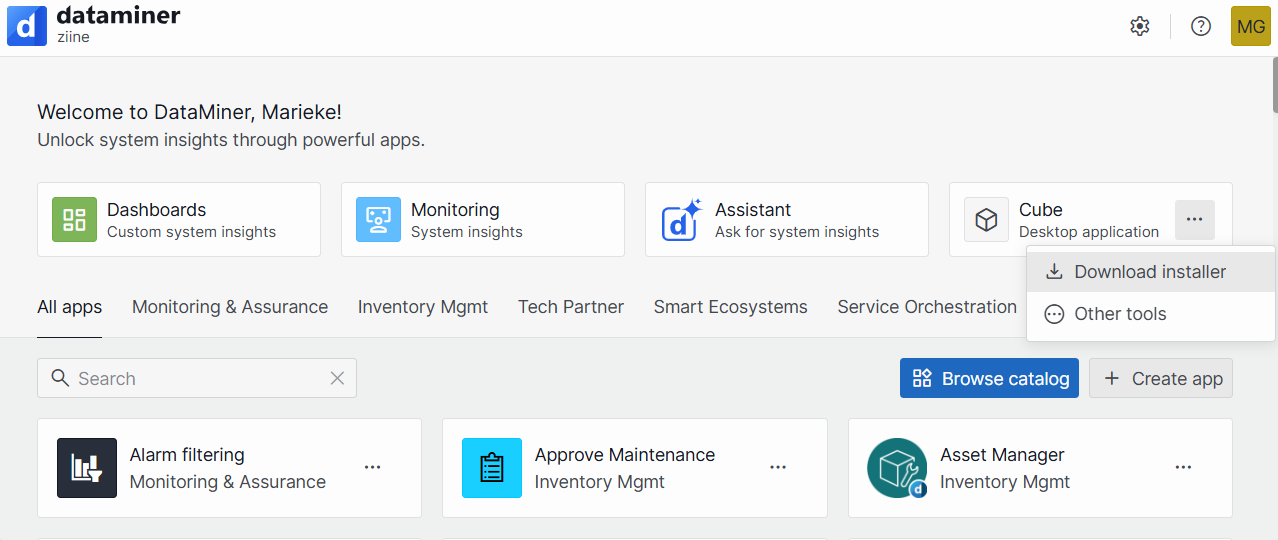Open the Monitoring app icon
Screen dimensions: 1278x540
click(x=378, y=220)
